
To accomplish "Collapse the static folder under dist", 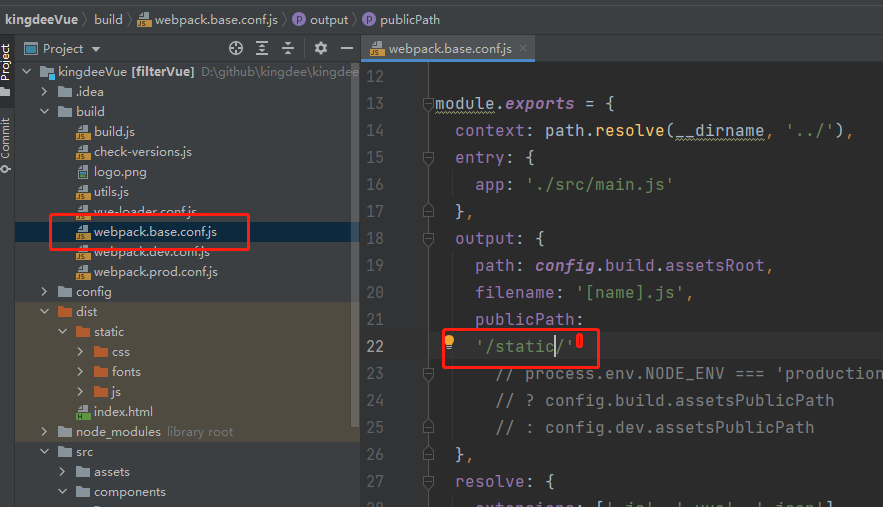I will (x=63, y=332).
